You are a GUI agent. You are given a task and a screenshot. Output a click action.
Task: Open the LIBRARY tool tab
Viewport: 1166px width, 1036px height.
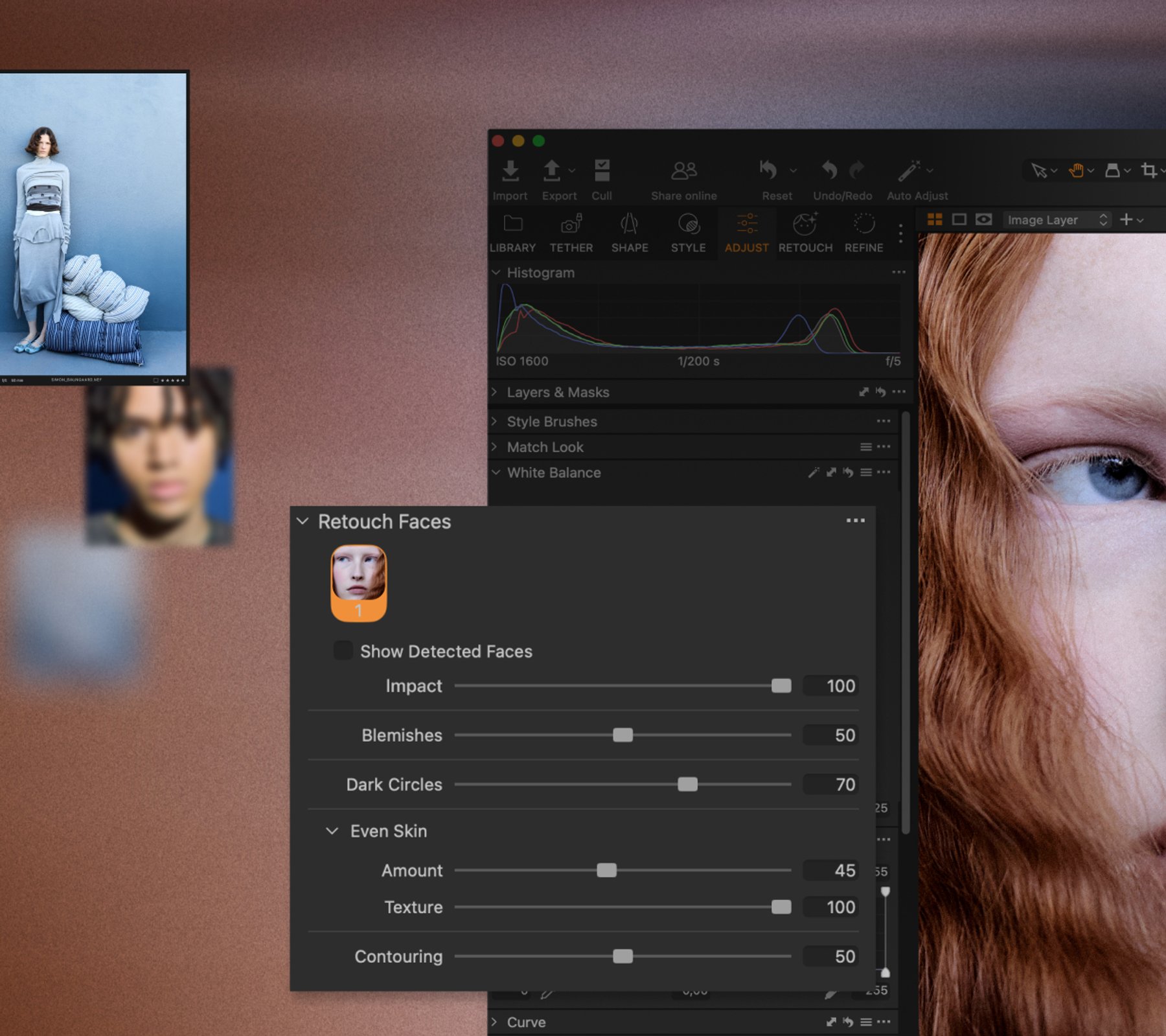tap(512, 232)
